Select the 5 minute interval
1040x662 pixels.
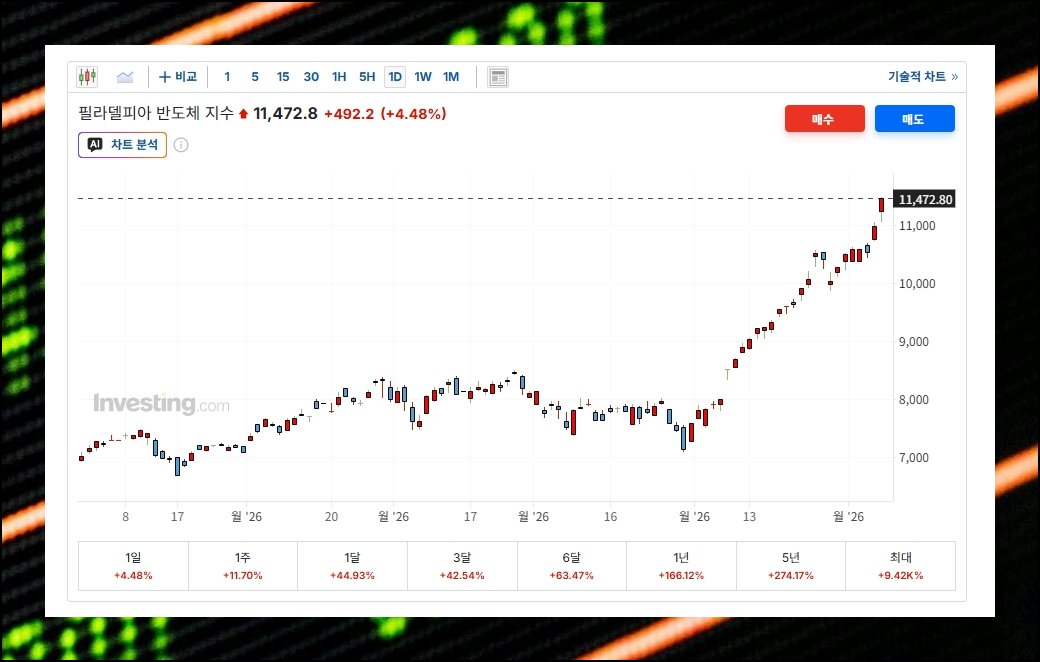[255, 77]
